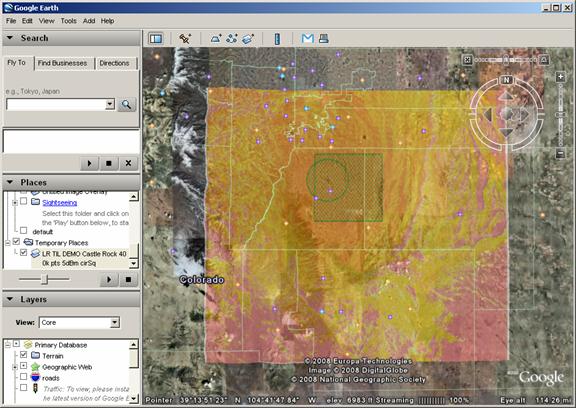576x408 pixels.
Task: Uncheck the Temporary Places checkbox
Action: point(16,242)
